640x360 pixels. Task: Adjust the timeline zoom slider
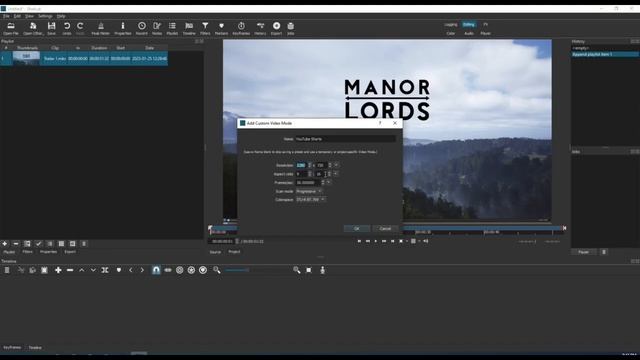click(257, 270)
